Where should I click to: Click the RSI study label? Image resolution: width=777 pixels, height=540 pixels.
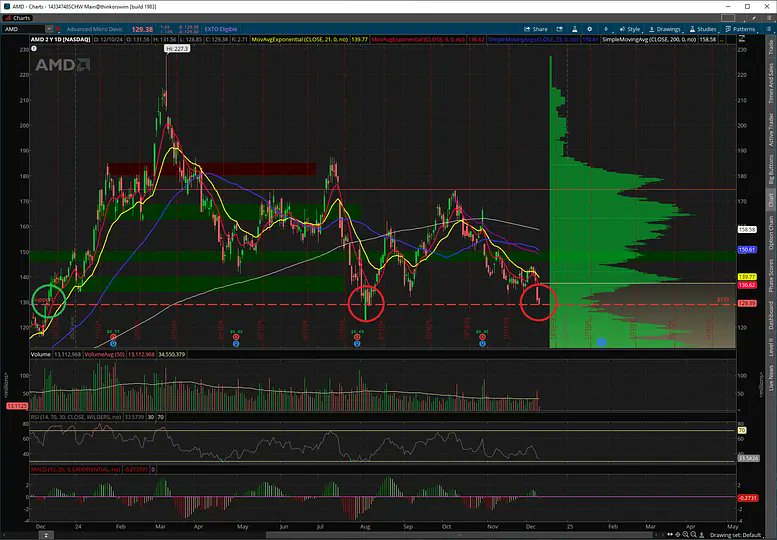76,417
